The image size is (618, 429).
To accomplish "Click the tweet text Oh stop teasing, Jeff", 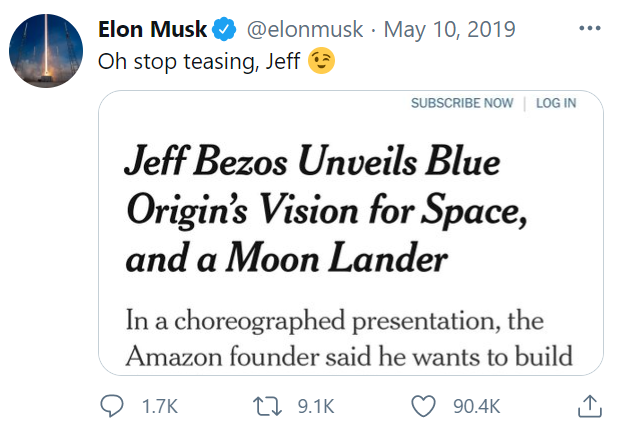I will 199,62.
